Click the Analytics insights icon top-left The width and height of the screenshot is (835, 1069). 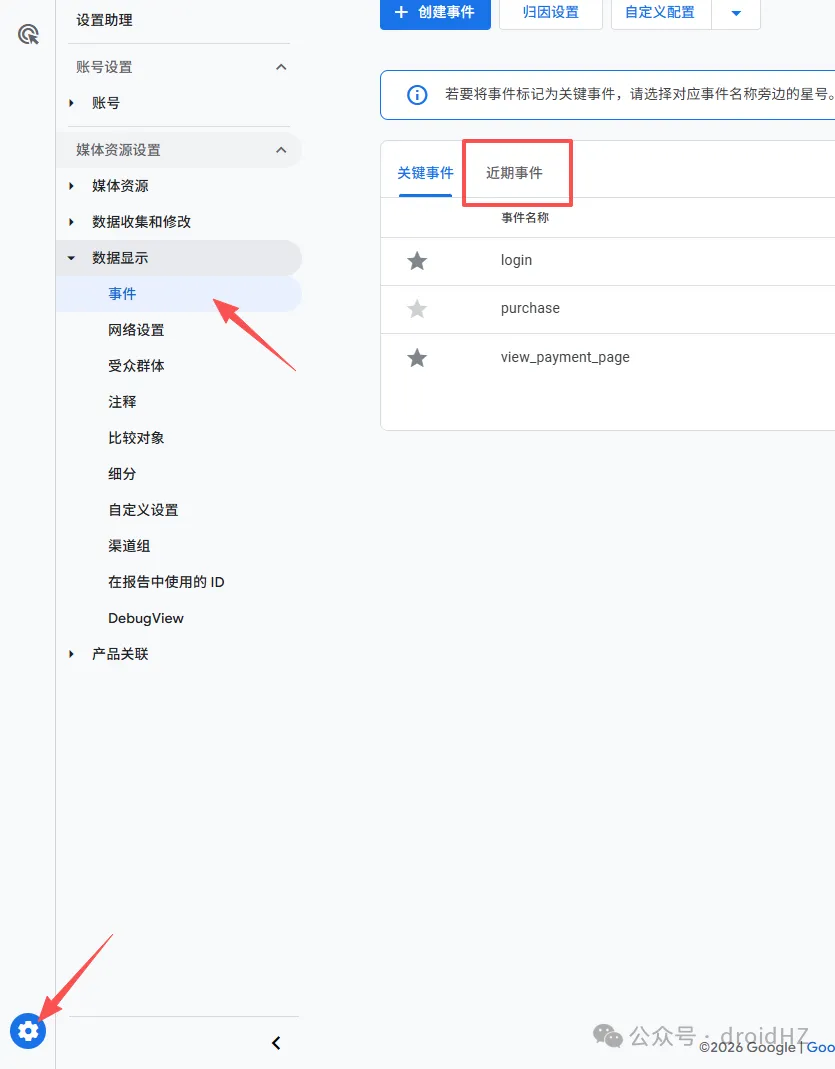point(28,35)
